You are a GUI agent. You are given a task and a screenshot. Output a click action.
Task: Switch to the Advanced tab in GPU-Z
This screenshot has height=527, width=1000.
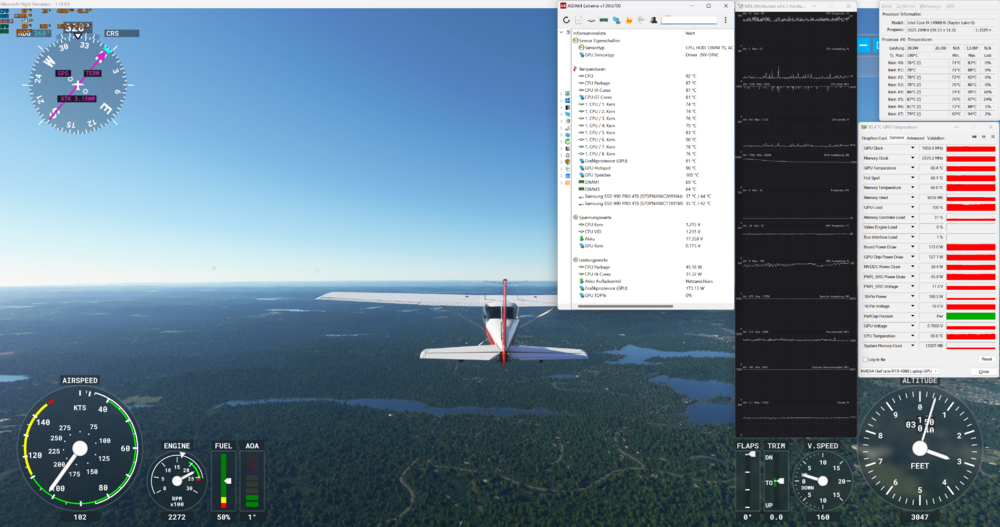(915, 138)
